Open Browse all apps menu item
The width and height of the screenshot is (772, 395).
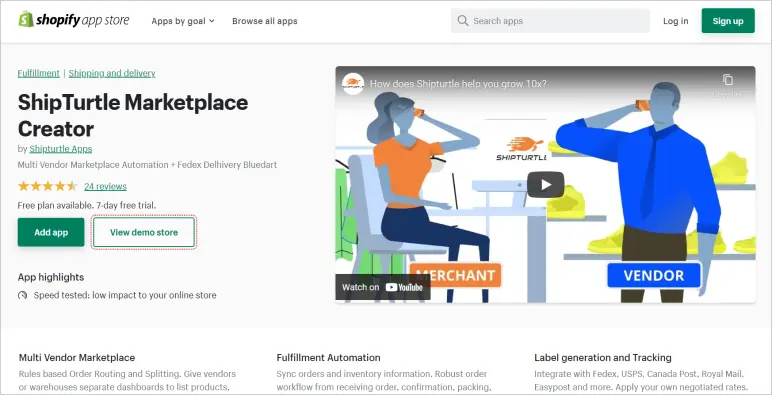point(264,21)
